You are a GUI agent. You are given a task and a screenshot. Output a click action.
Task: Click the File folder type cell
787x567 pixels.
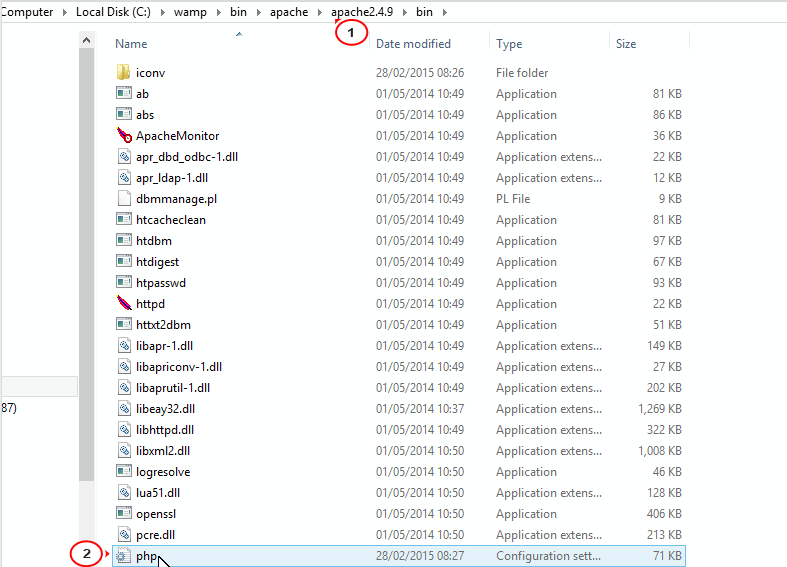point(522,73)
